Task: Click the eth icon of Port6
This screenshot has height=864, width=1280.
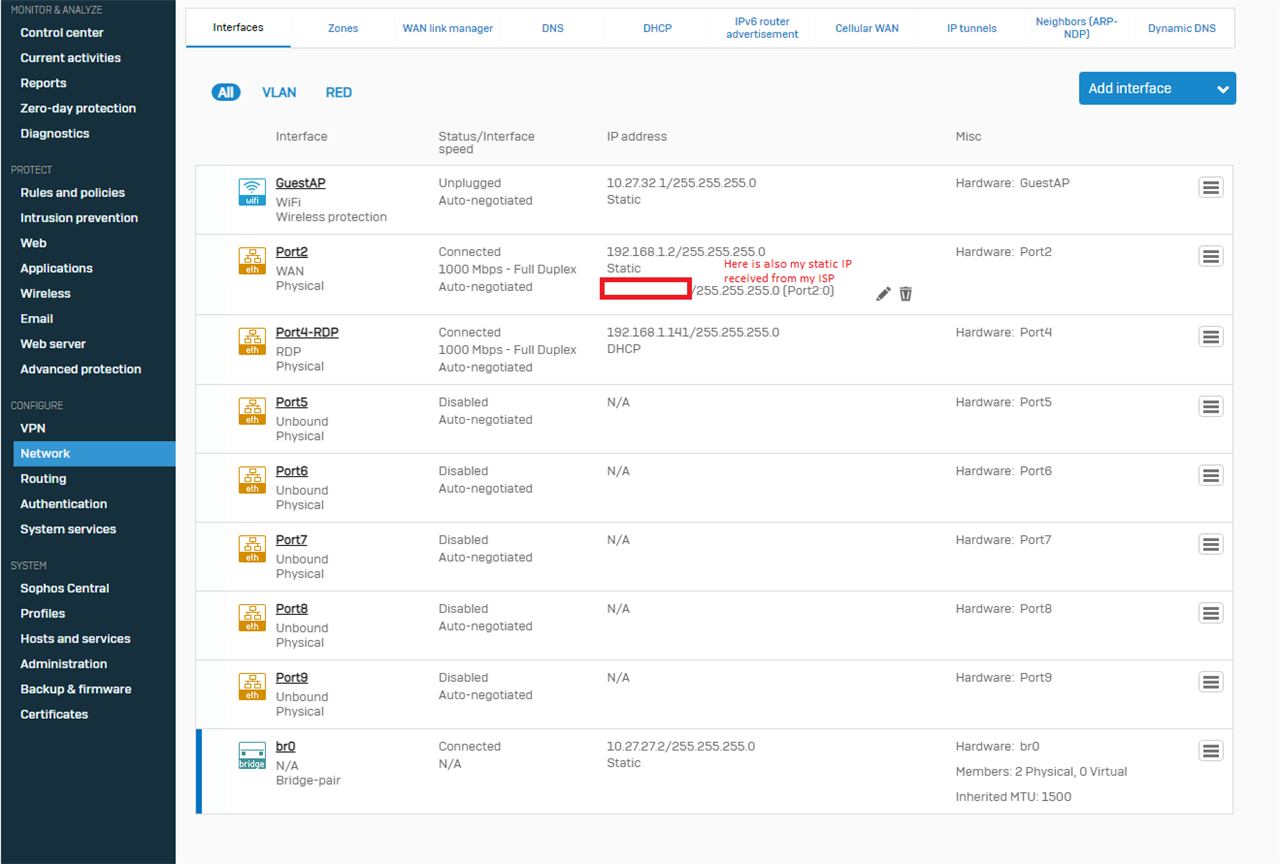Action: point(252,479)
